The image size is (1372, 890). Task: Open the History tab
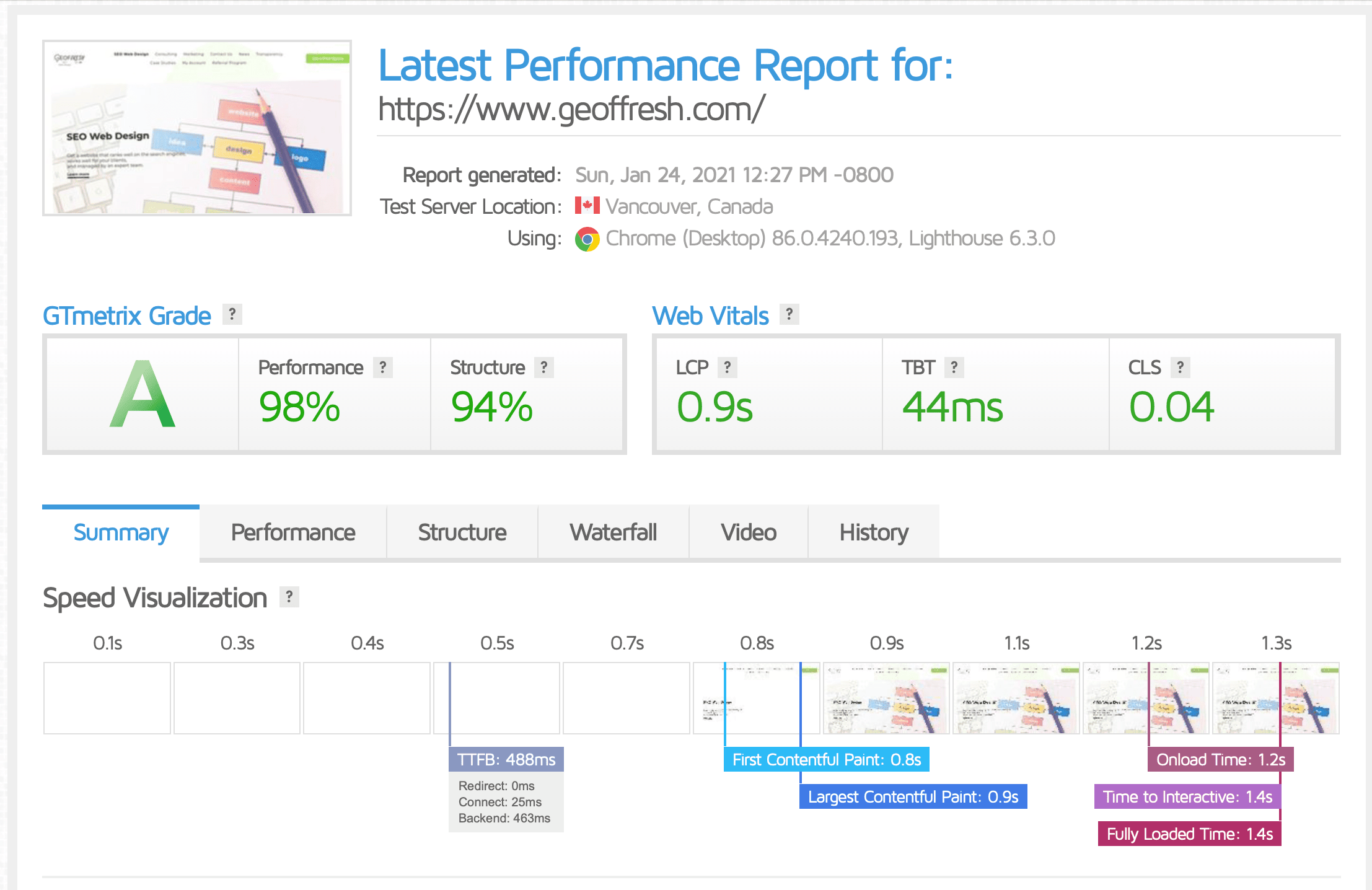click(873, 532)
